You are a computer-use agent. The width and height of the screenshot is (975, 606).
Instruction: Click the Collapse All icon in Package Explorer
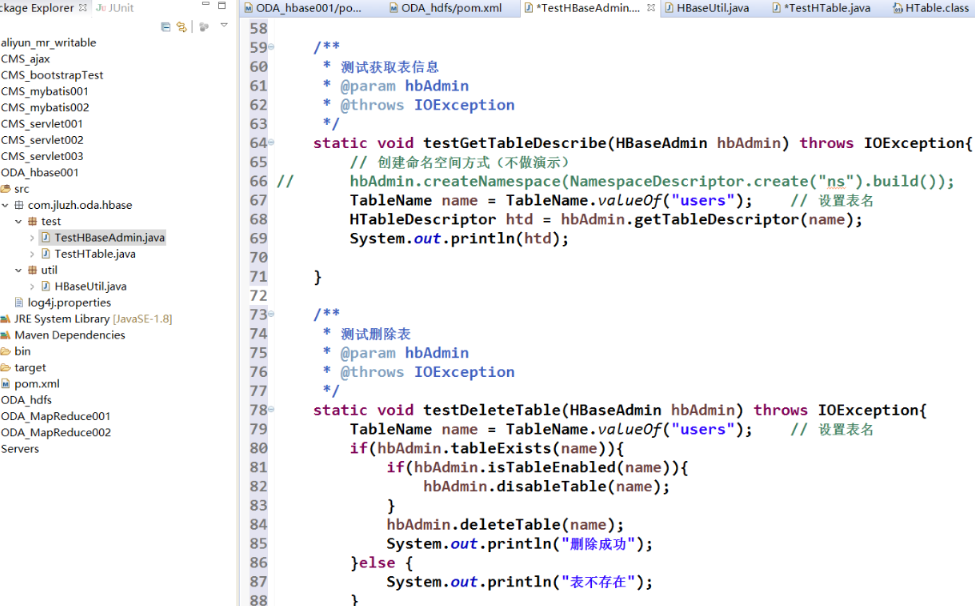pos(165,27)
